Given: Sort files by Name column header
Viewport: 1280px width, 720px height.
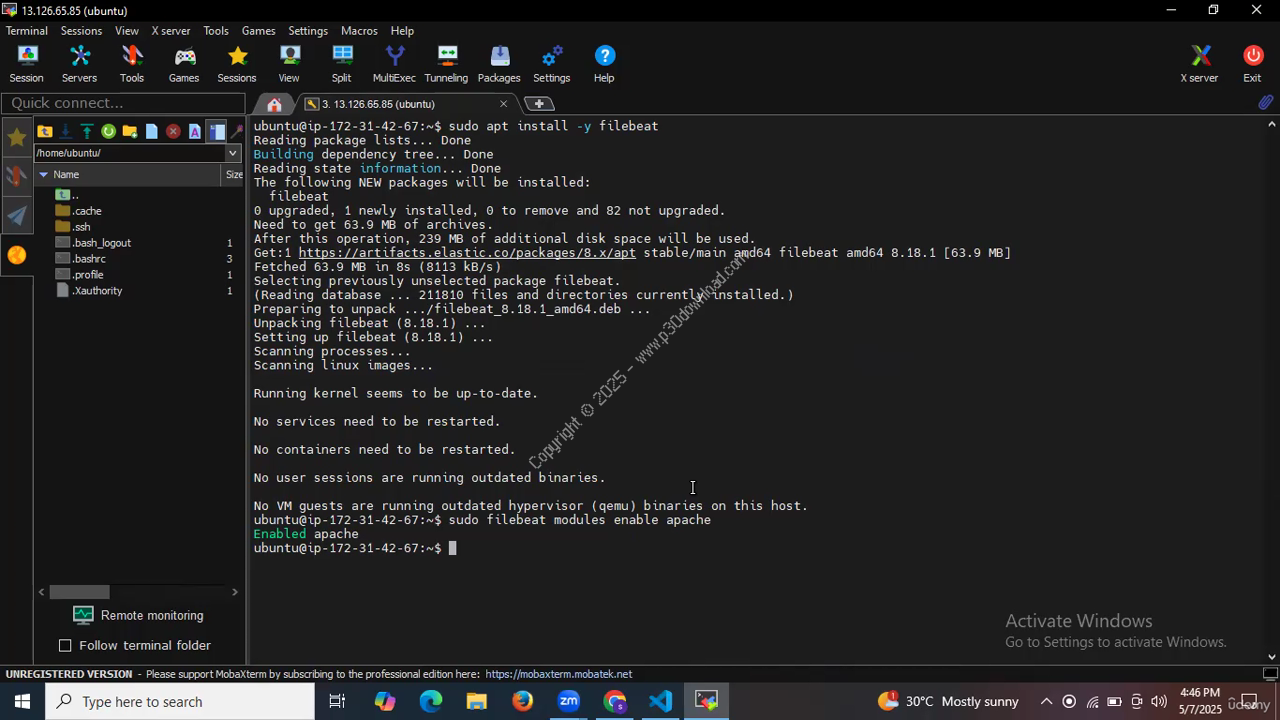Looking at the screenshot, I should click(128, 174).
